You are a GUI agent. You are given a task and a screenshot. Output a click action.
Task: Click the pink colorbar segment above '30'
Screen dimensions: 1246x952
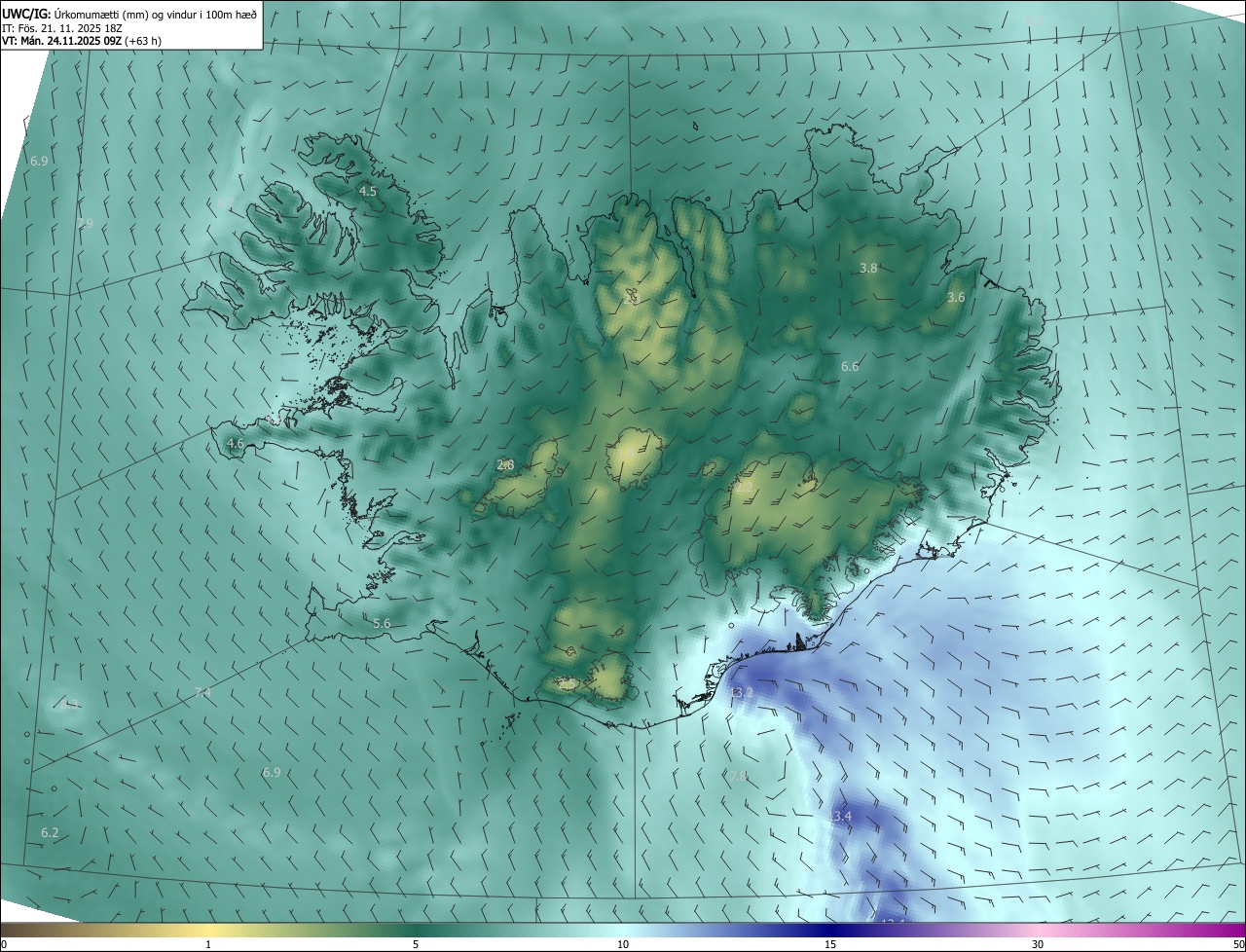1038,929
